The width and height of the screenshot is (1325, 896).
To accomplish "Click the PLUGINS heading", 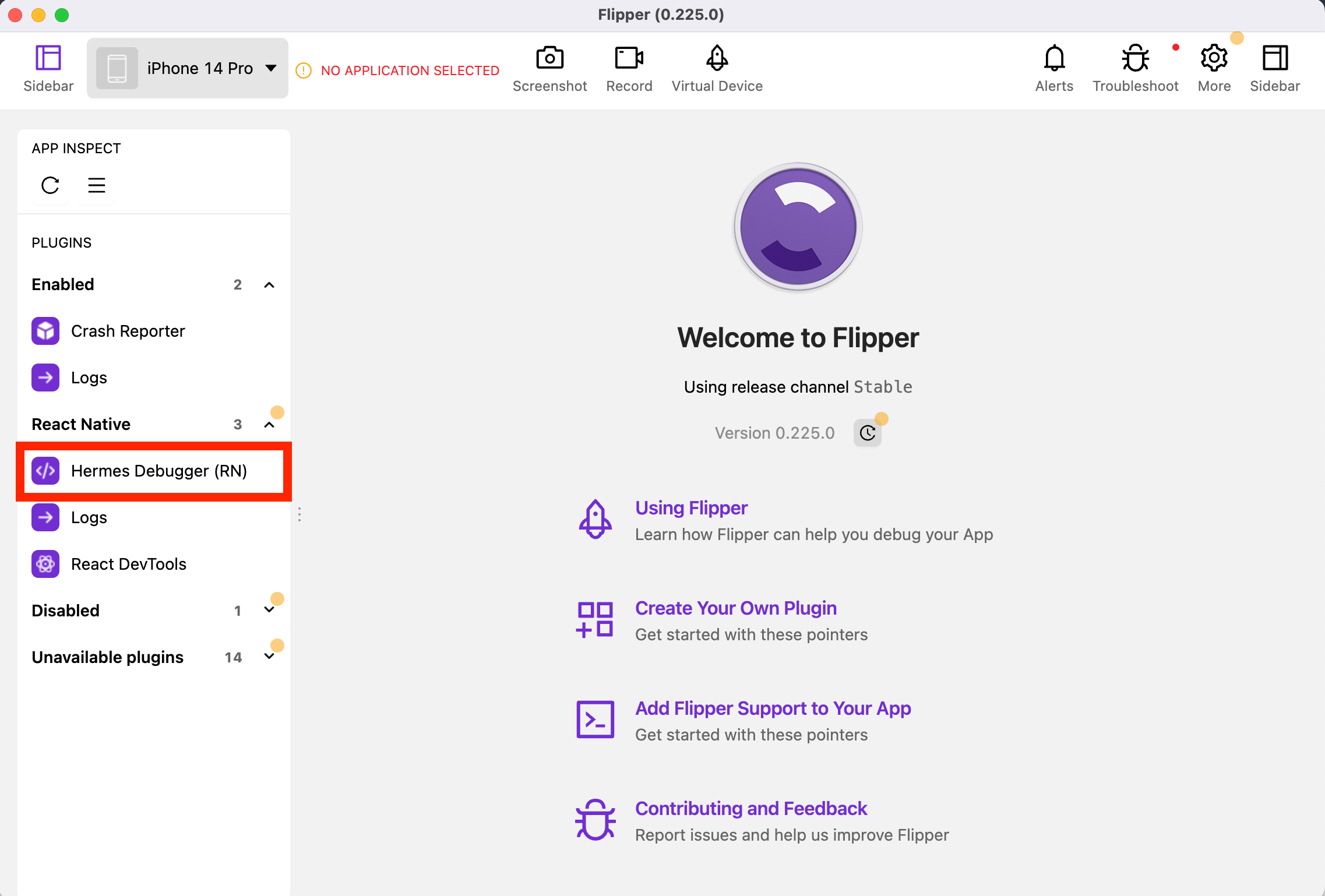I will [61, 243].
